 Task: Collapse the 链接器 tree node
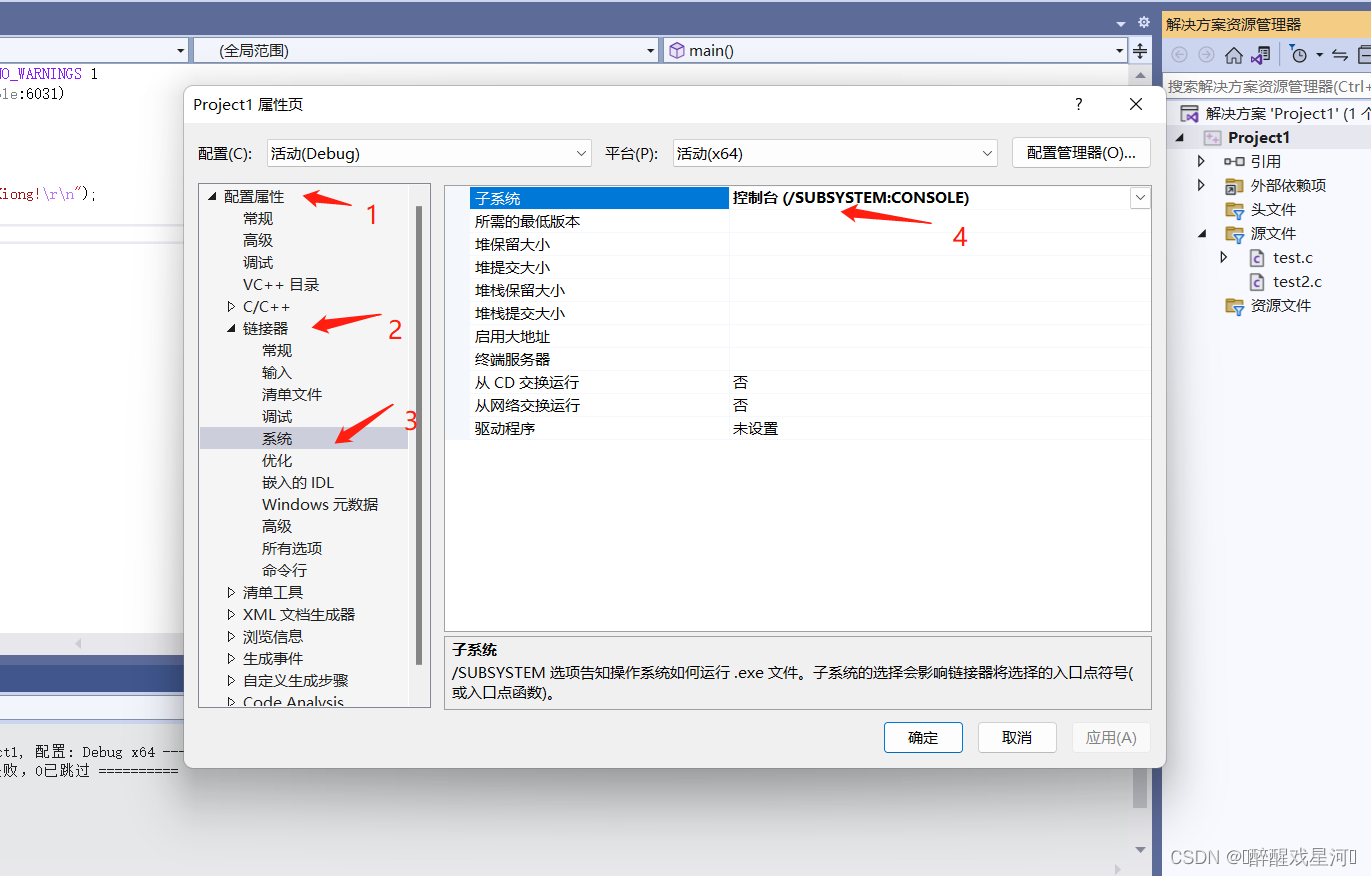click(231, 328)
